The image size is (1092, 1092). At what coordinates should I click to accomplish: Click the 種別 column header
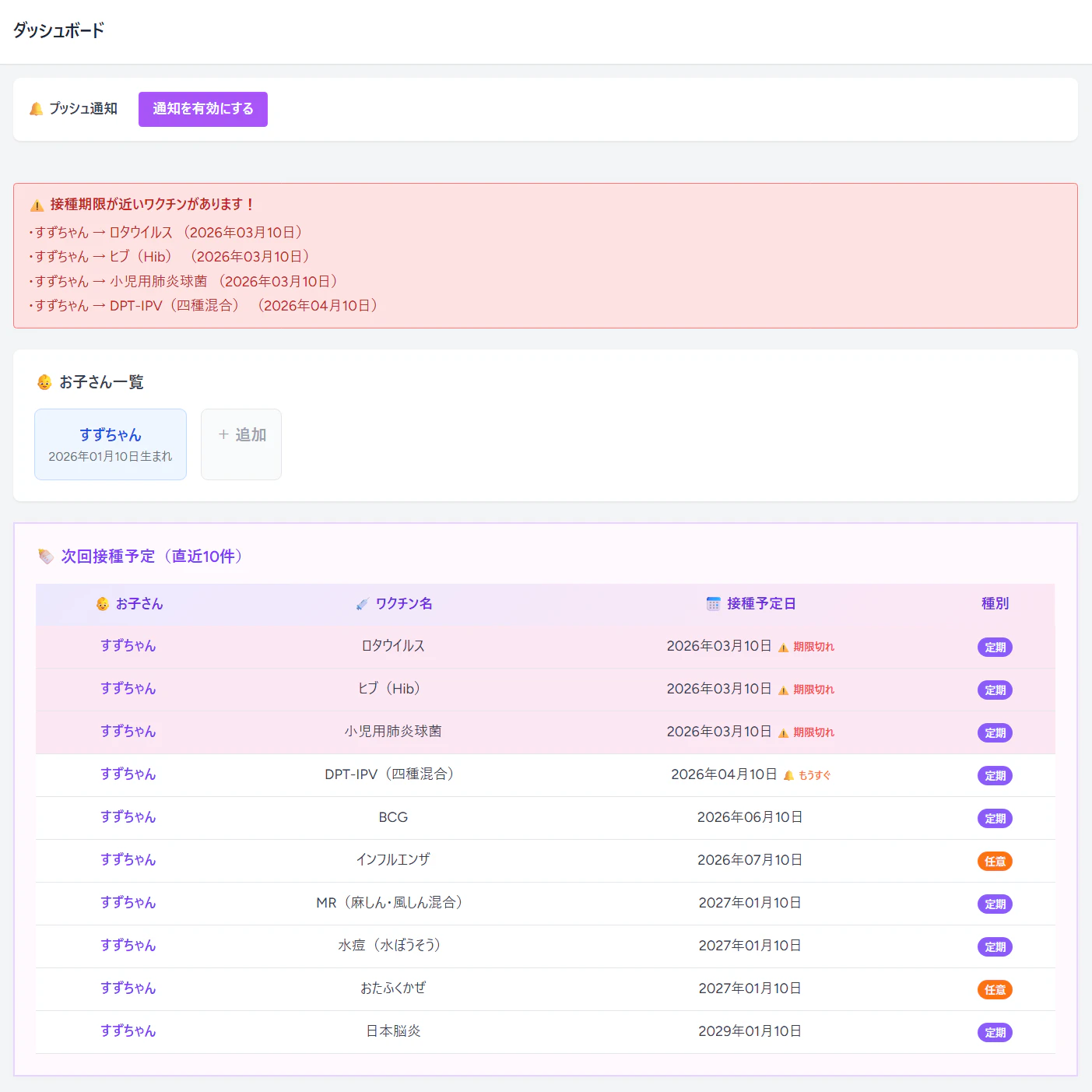[x=995, y=604]
